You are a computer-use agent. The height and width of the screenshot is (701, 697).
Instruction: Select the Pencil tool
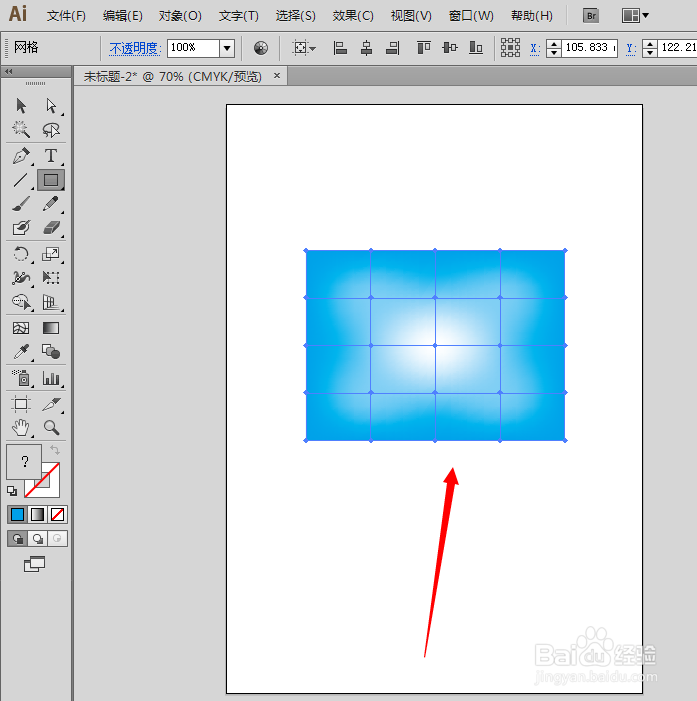pos(51,204)
